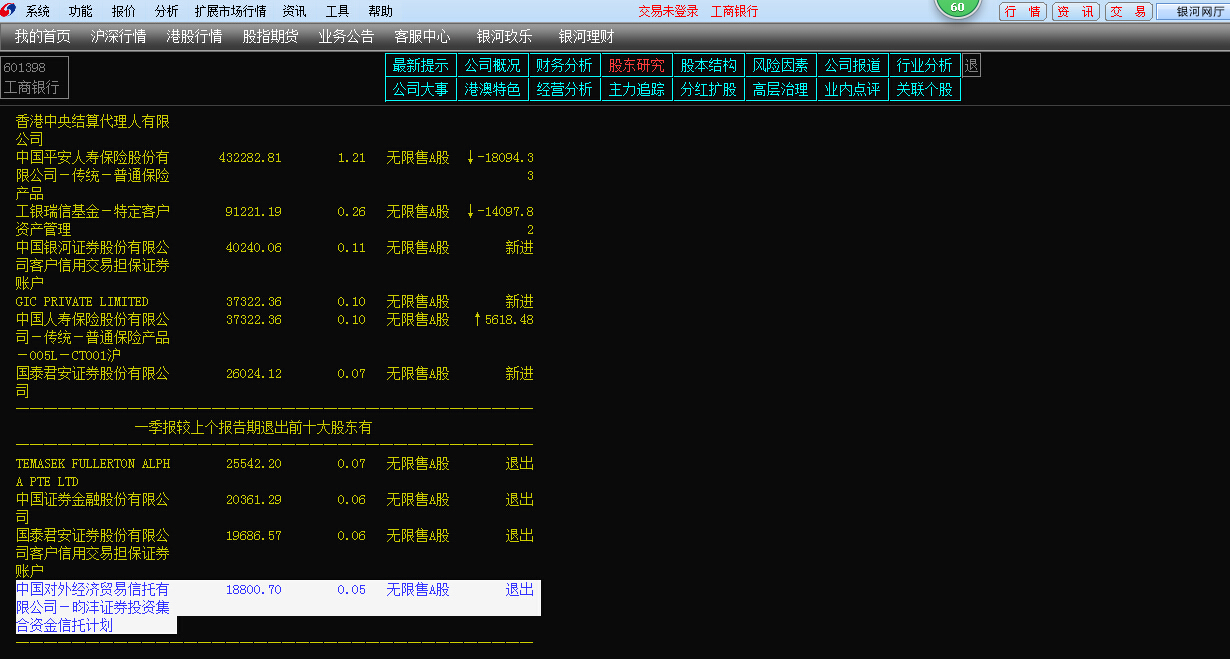Click the holding value 432282.81
1230x659 pixels.
250,158
